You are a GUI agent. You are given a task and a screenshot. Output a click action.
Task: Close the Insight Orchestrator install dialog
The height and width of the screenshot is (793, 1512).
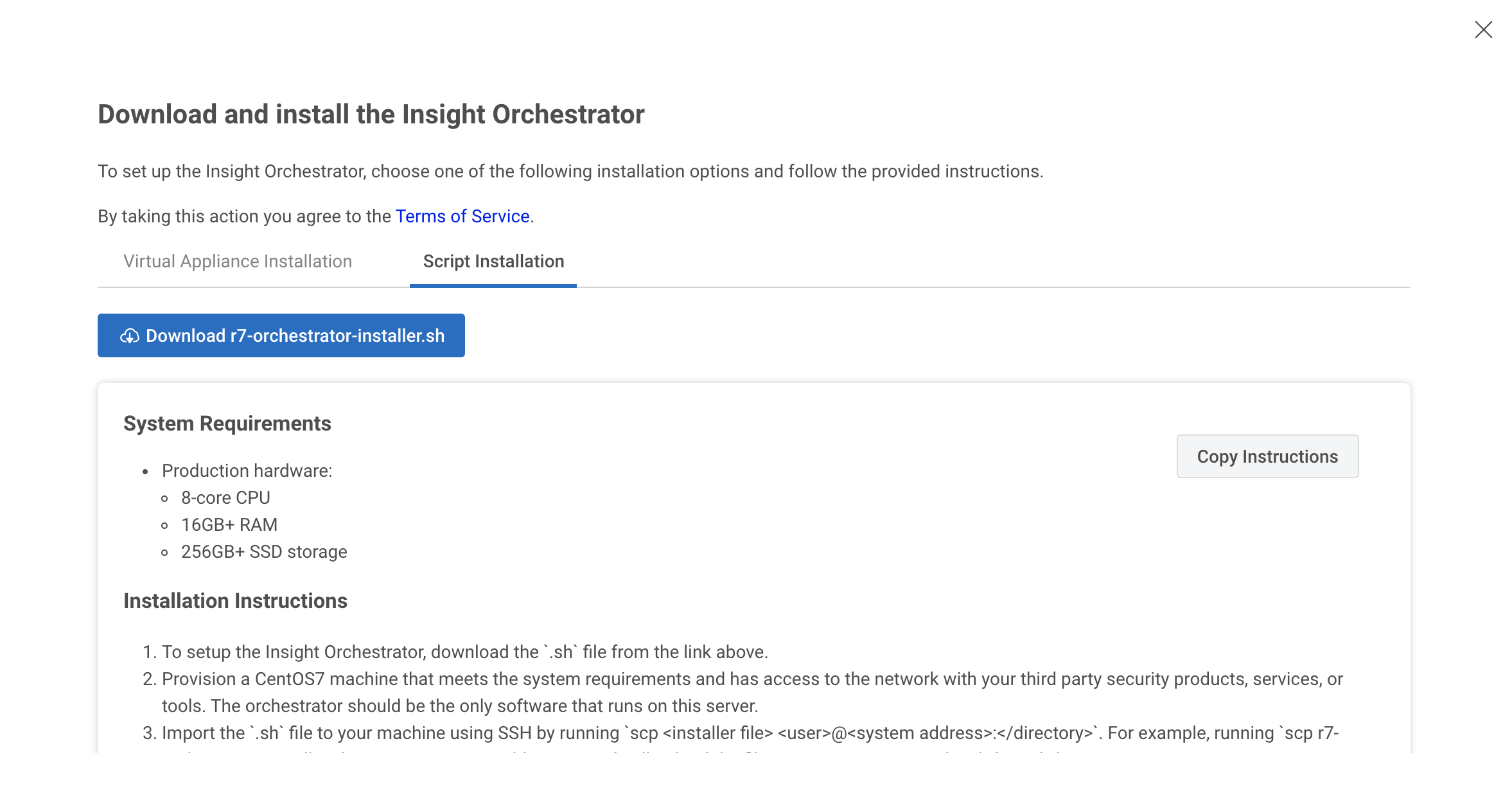click(x=1483, y=30)
